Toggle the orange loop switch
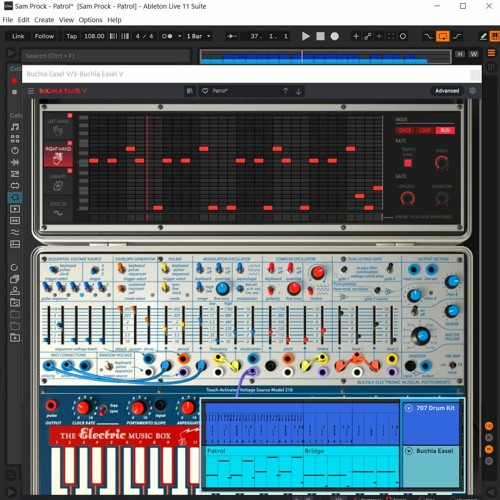The width and height of the screenshot is (500, 500). (443, 36)
